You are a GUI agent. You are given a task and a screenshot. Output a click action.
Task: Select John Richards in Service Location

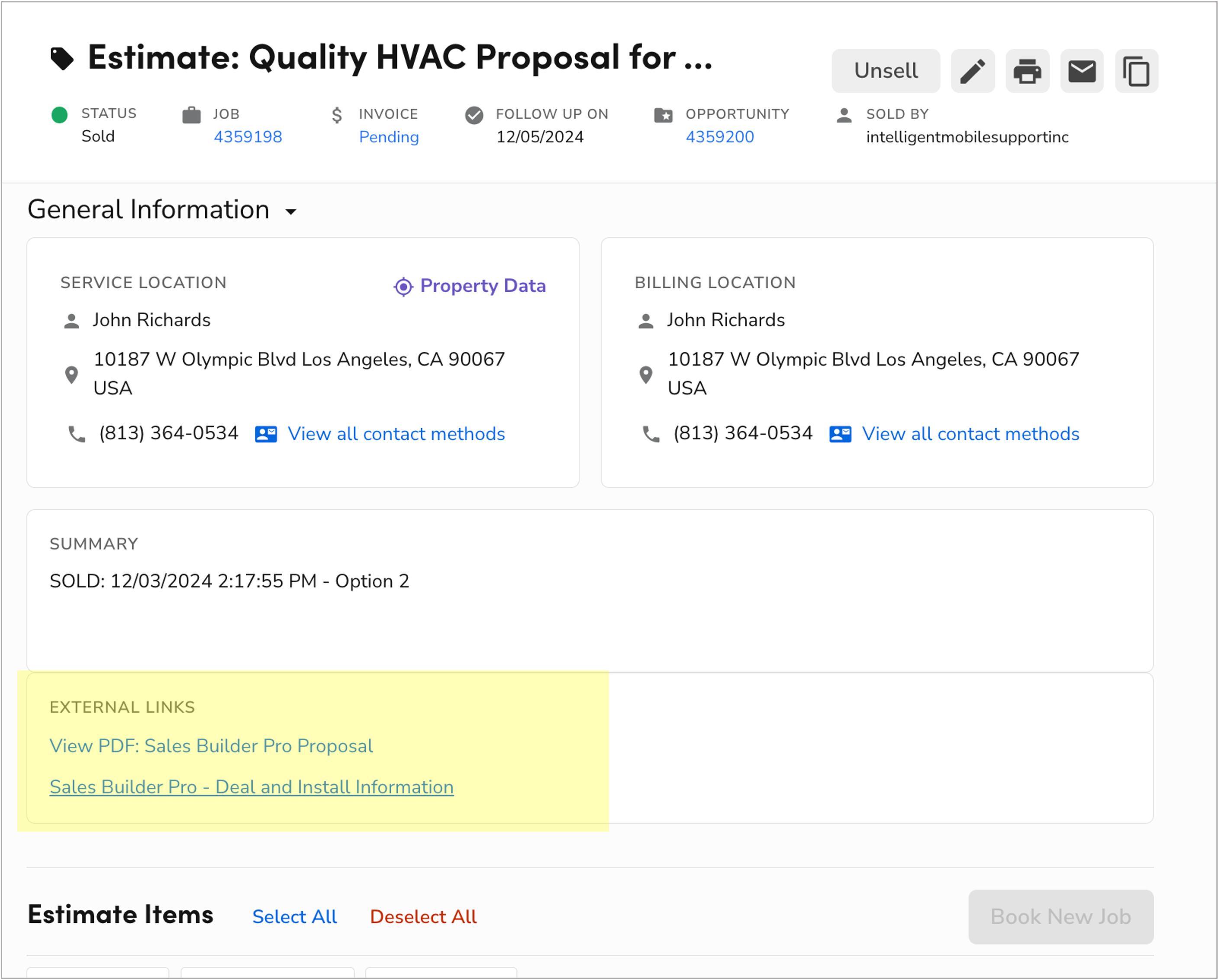[151, 320]
